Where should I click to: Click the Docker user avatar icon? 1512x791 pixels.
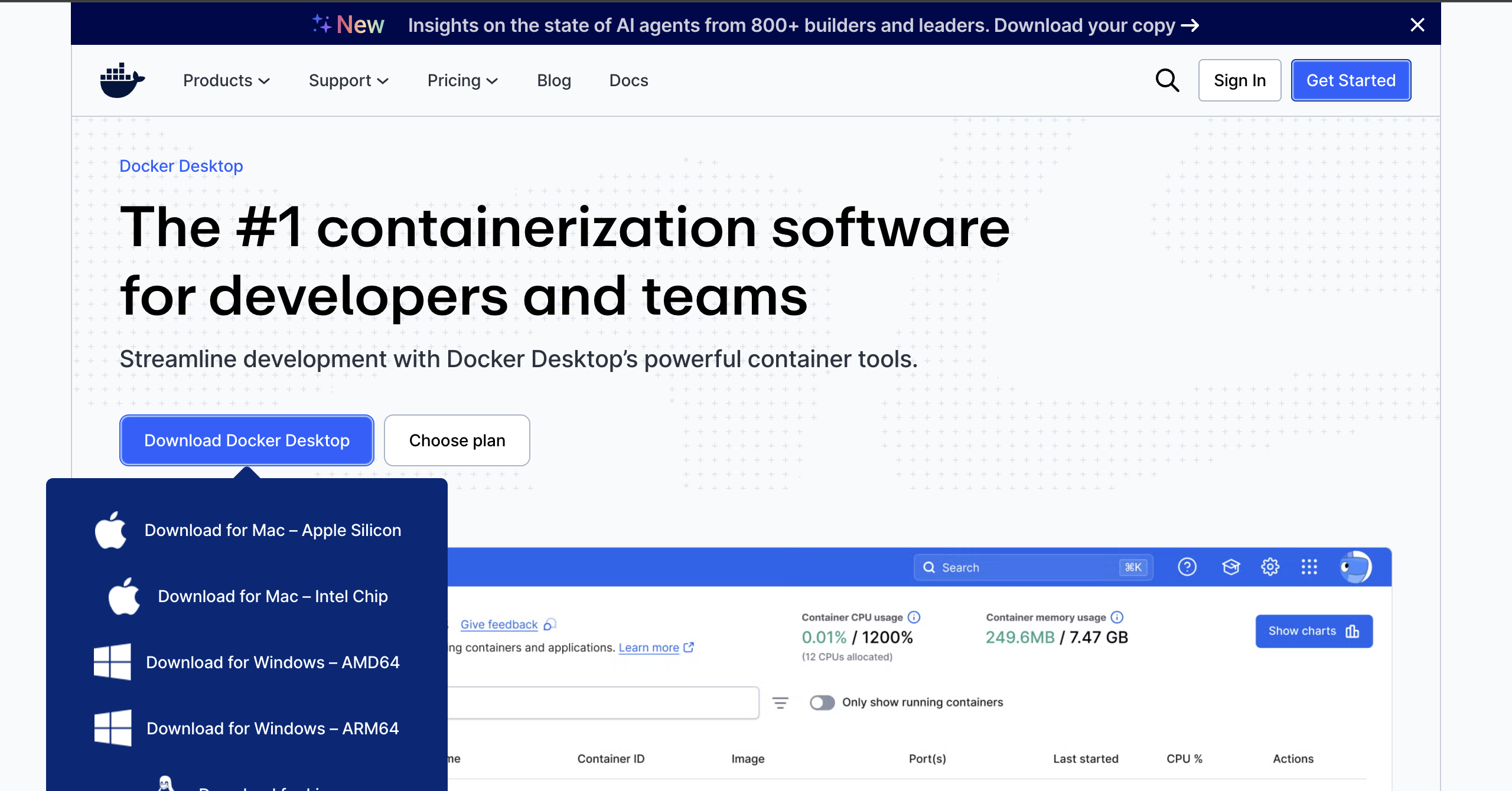(x=1355, y=567)
